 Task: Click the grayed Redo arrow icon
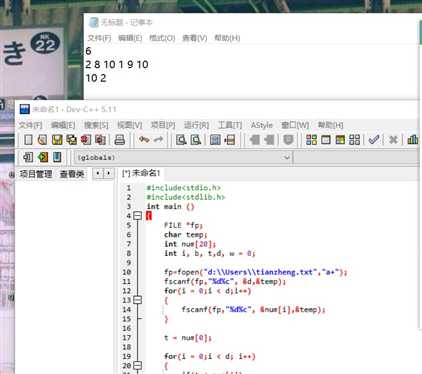(x=158, y=140)
